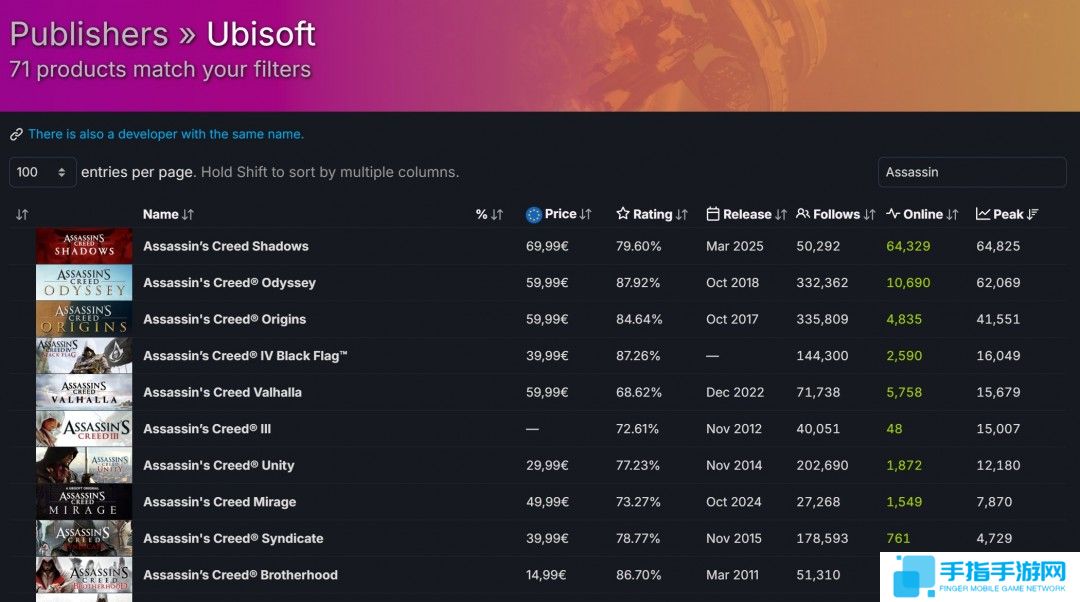Open the Publishers breadcrumb link
The height and width of the screenshot is (602, 1080).
[89, 34]
